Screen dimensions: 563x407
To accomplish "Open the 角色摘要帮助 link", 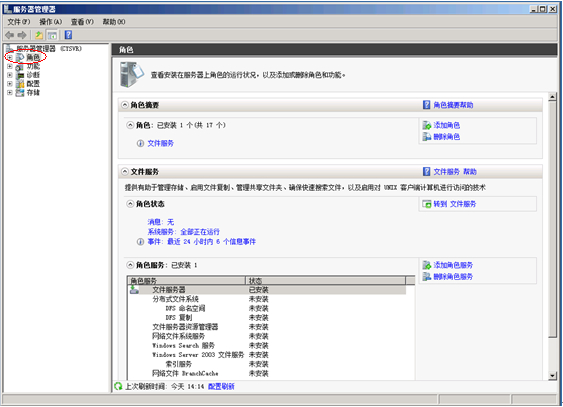I will (x=453, y=105).
